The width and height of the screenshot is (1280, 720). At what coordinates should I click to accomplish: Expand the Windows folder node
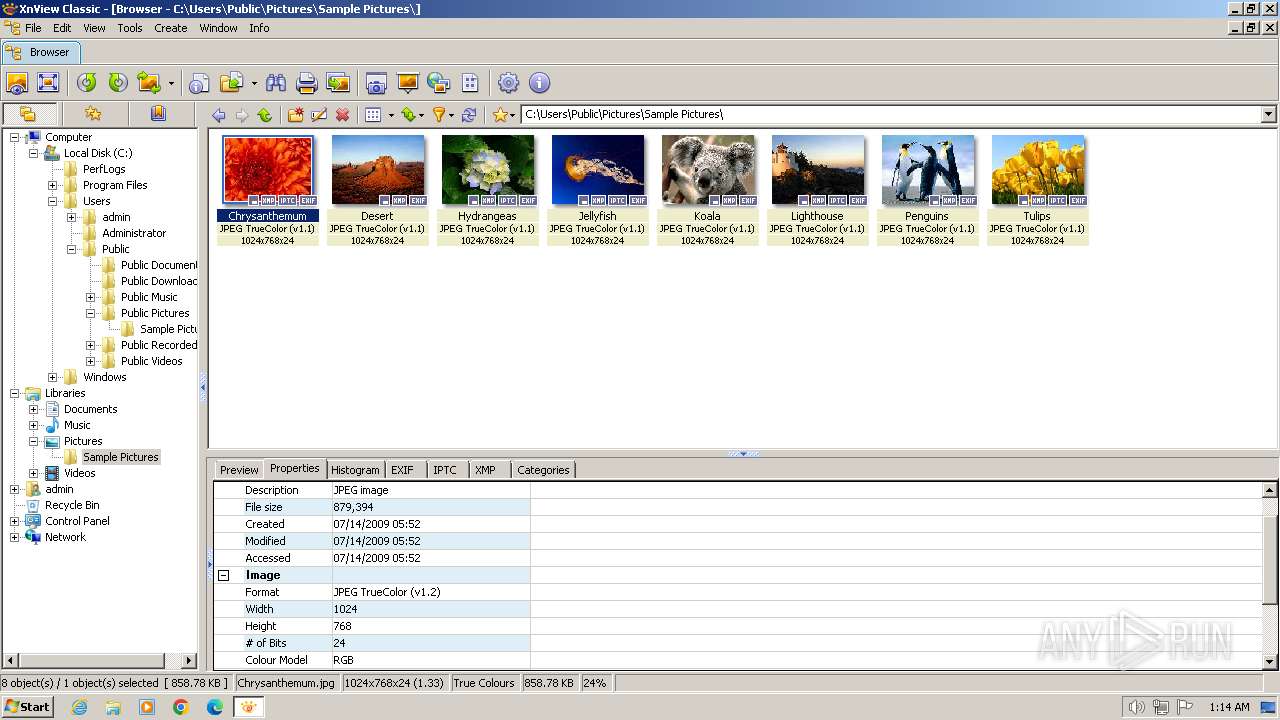(x=53, y=377)
